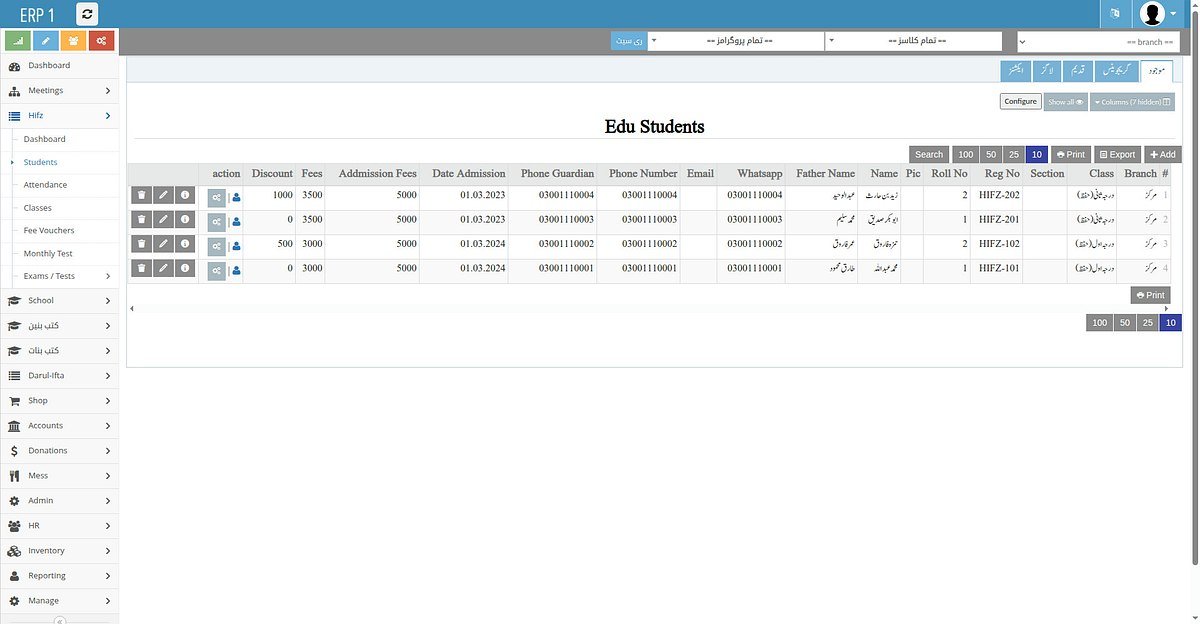
Task: Open the blue pencil shortcut icon
Action: pos(45,41)
